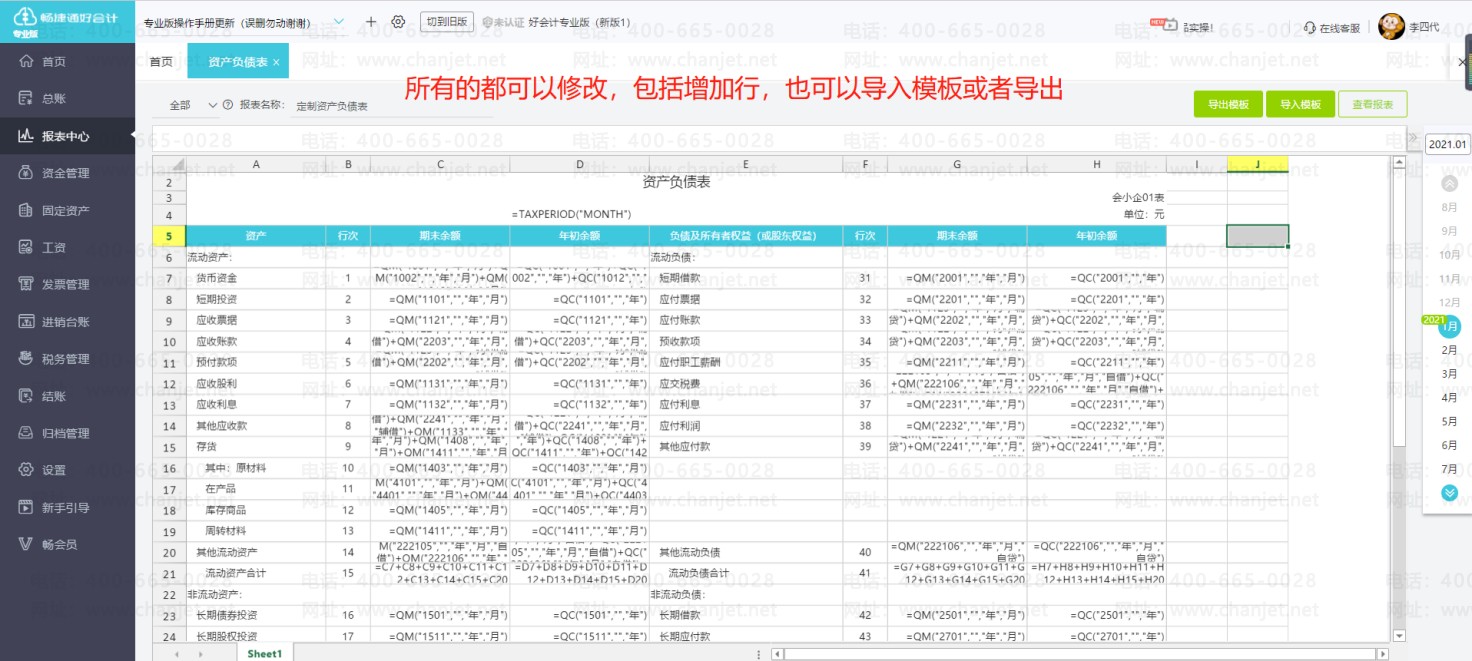The image size is (1472, 661).
Task: Click the settings gear in top bar
Action: point(398,22)
